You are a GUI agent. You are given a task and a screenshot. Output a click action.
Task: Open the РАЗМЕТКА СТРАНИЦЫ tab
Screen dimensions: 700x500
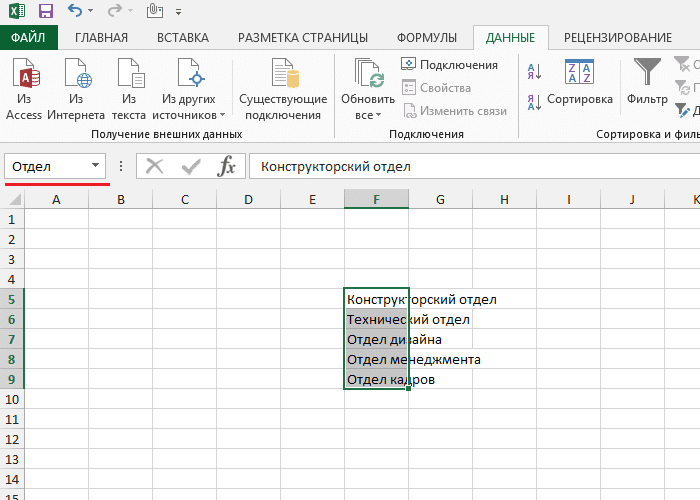tap(303, 38)
